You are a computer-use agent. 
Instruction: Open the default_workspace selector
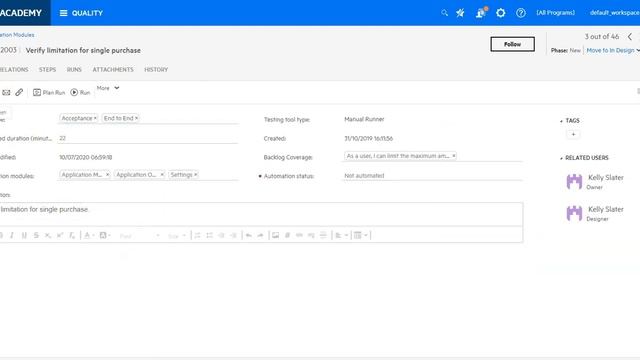coord(614,13)
